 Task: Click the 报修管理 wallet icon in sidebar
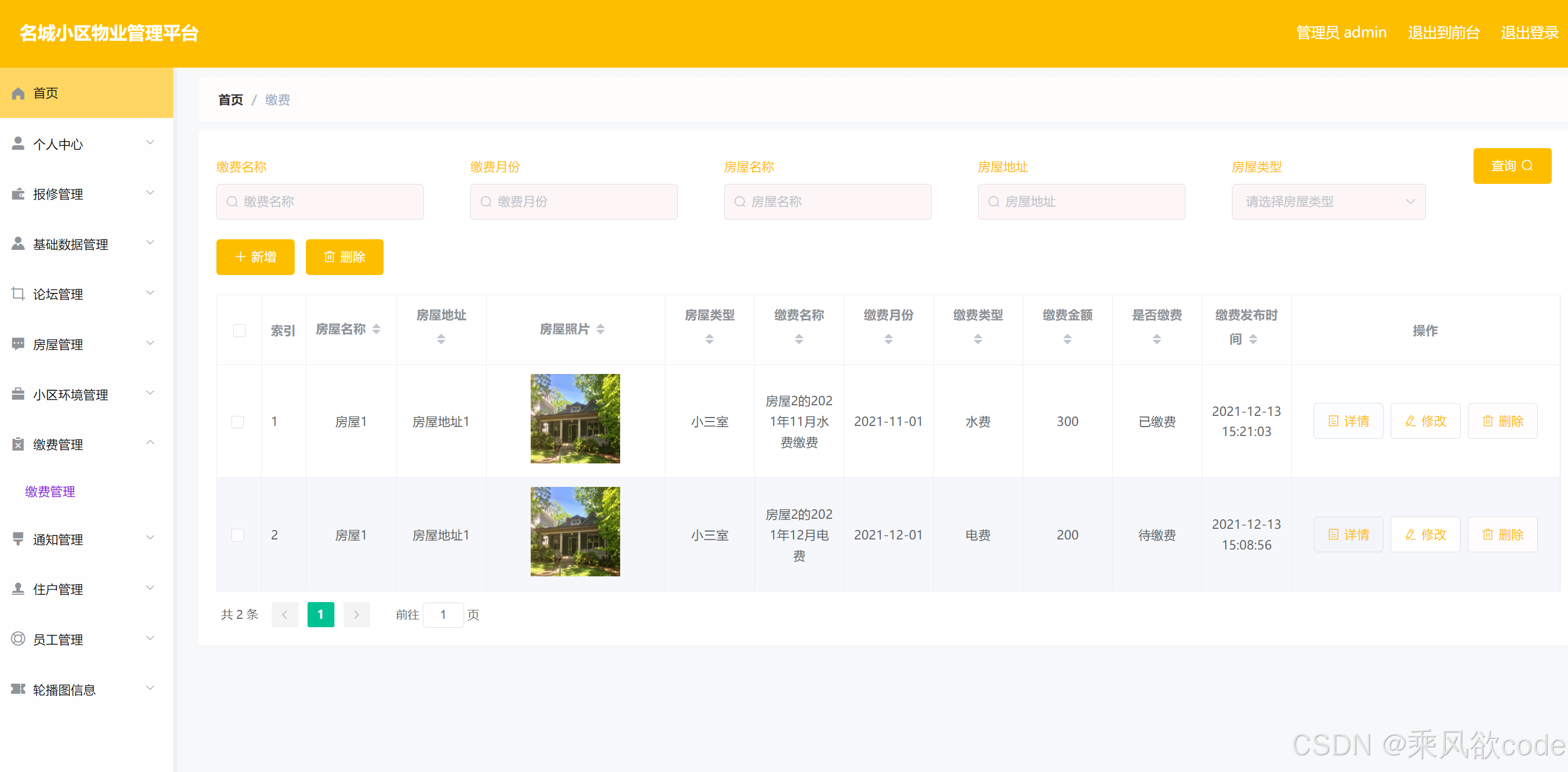(18, 194)
